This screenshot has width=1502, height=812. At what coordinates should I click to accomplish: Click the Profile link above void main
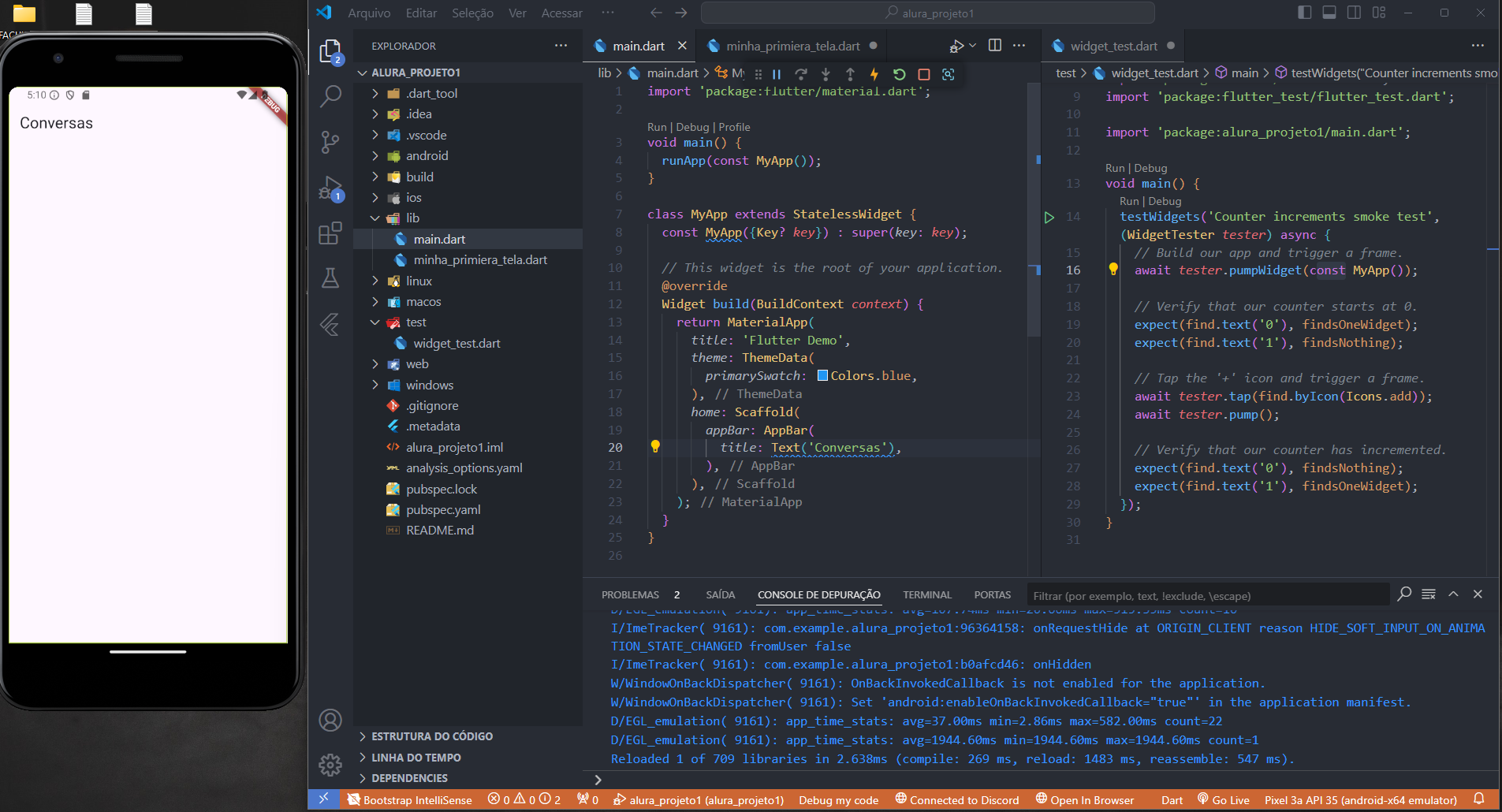[734, 127]
